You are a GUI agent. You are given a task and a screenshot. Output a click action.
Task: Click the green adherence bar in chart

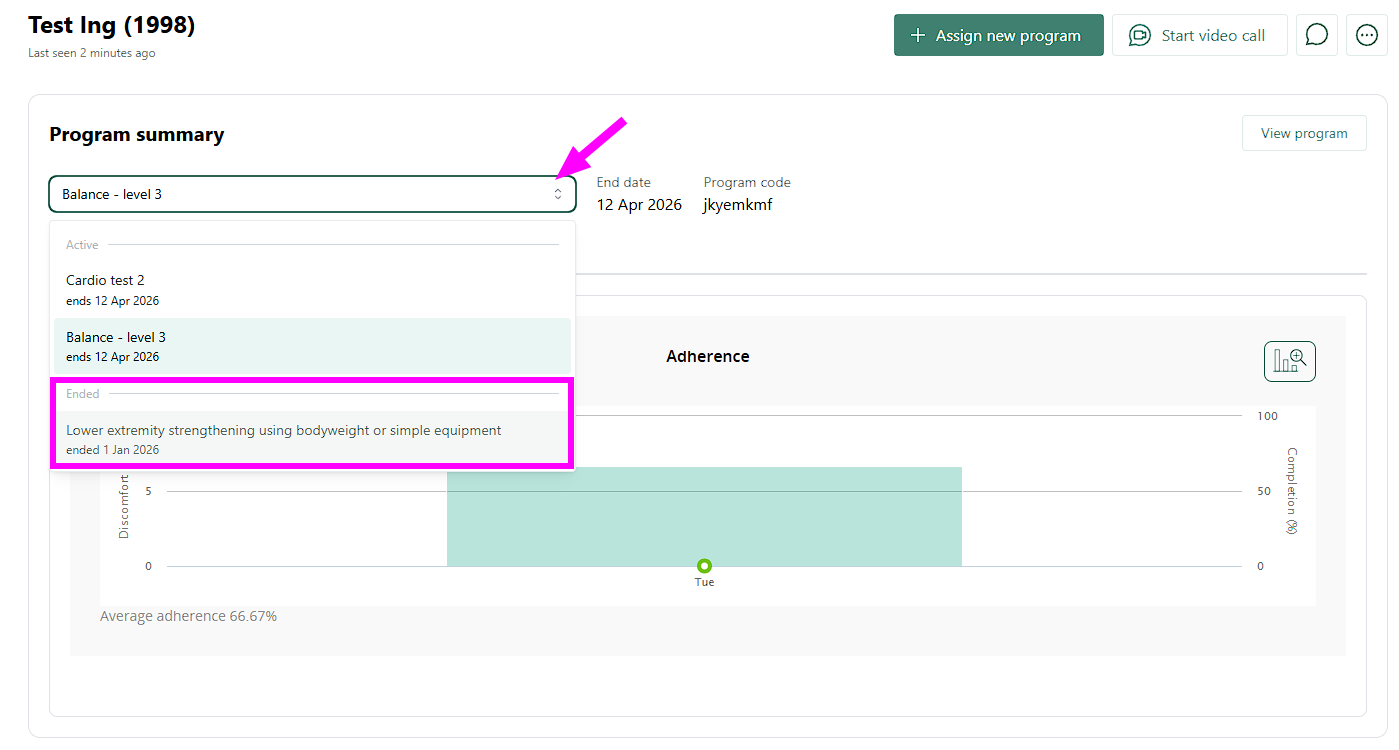pyautogui.click(x=704, y=516)
